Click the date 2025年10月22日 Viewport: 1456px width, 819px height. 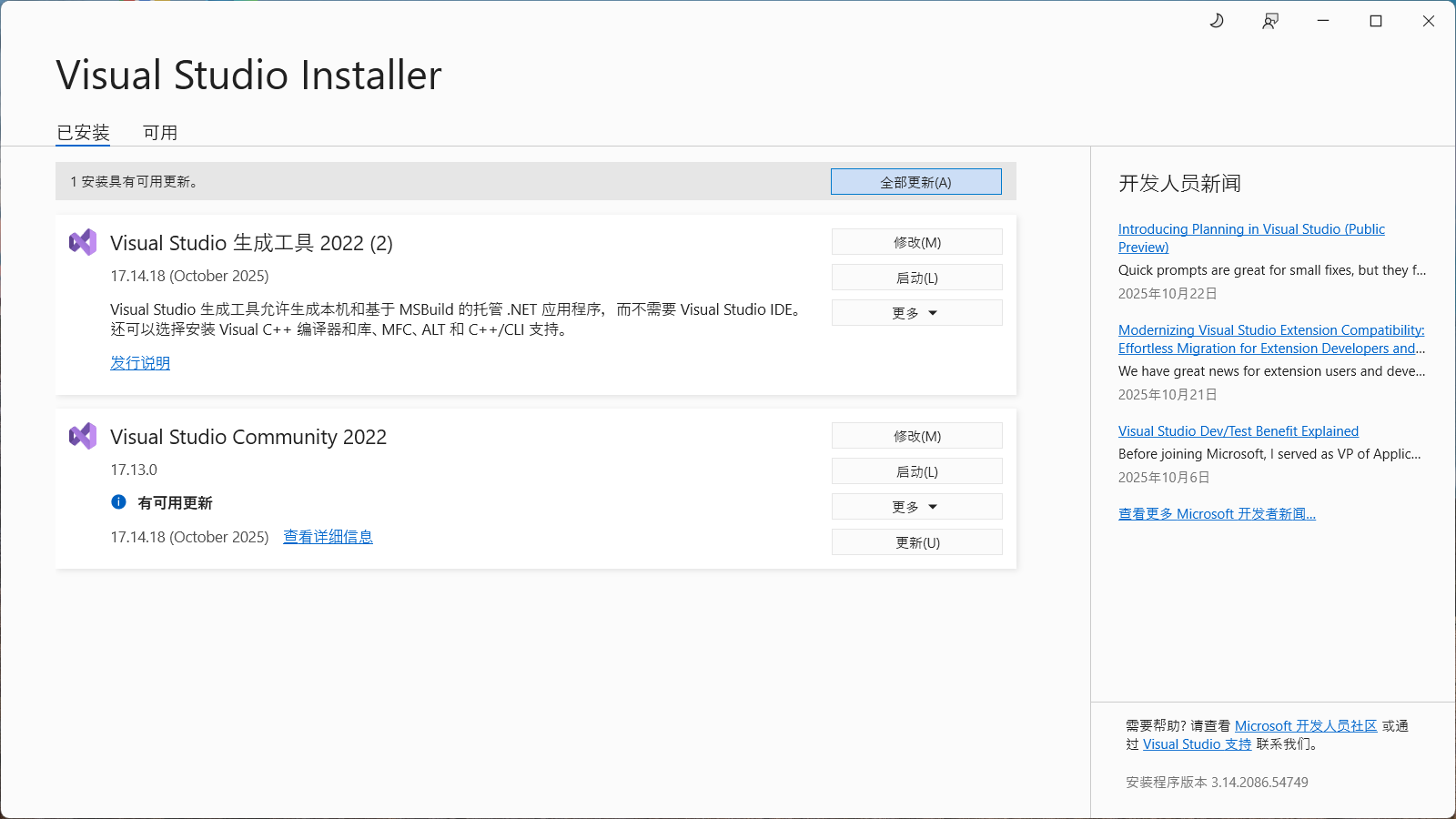[x=1168, y=294]
